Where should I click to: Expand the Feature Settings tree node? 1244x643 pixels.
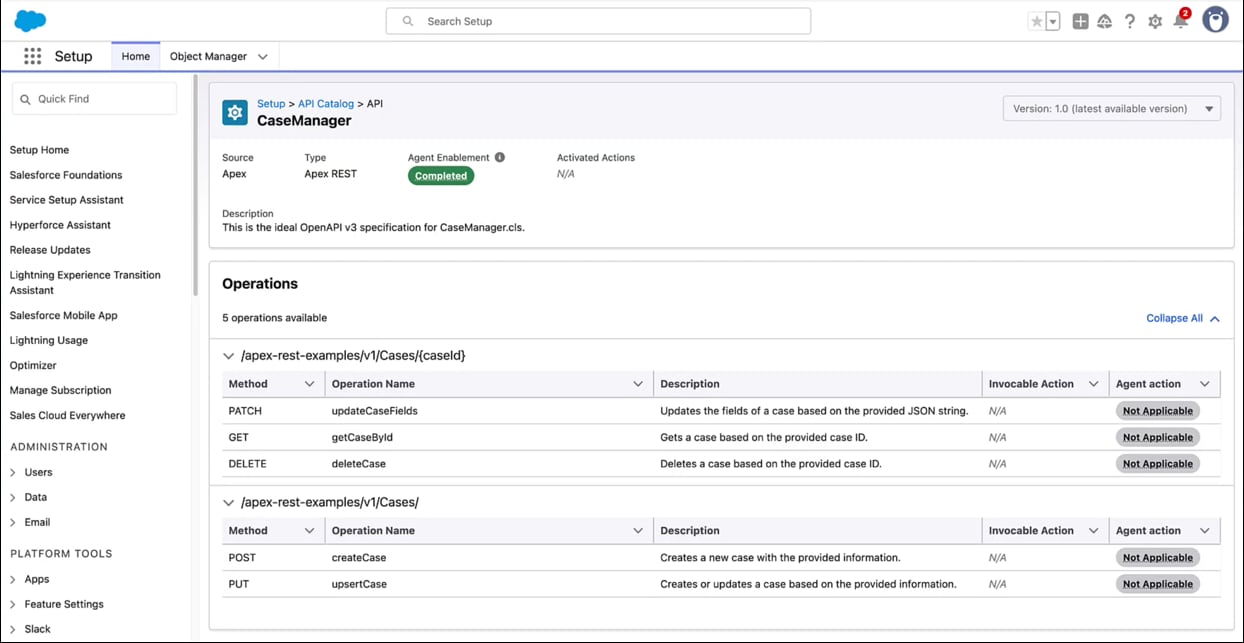(14, 604)
